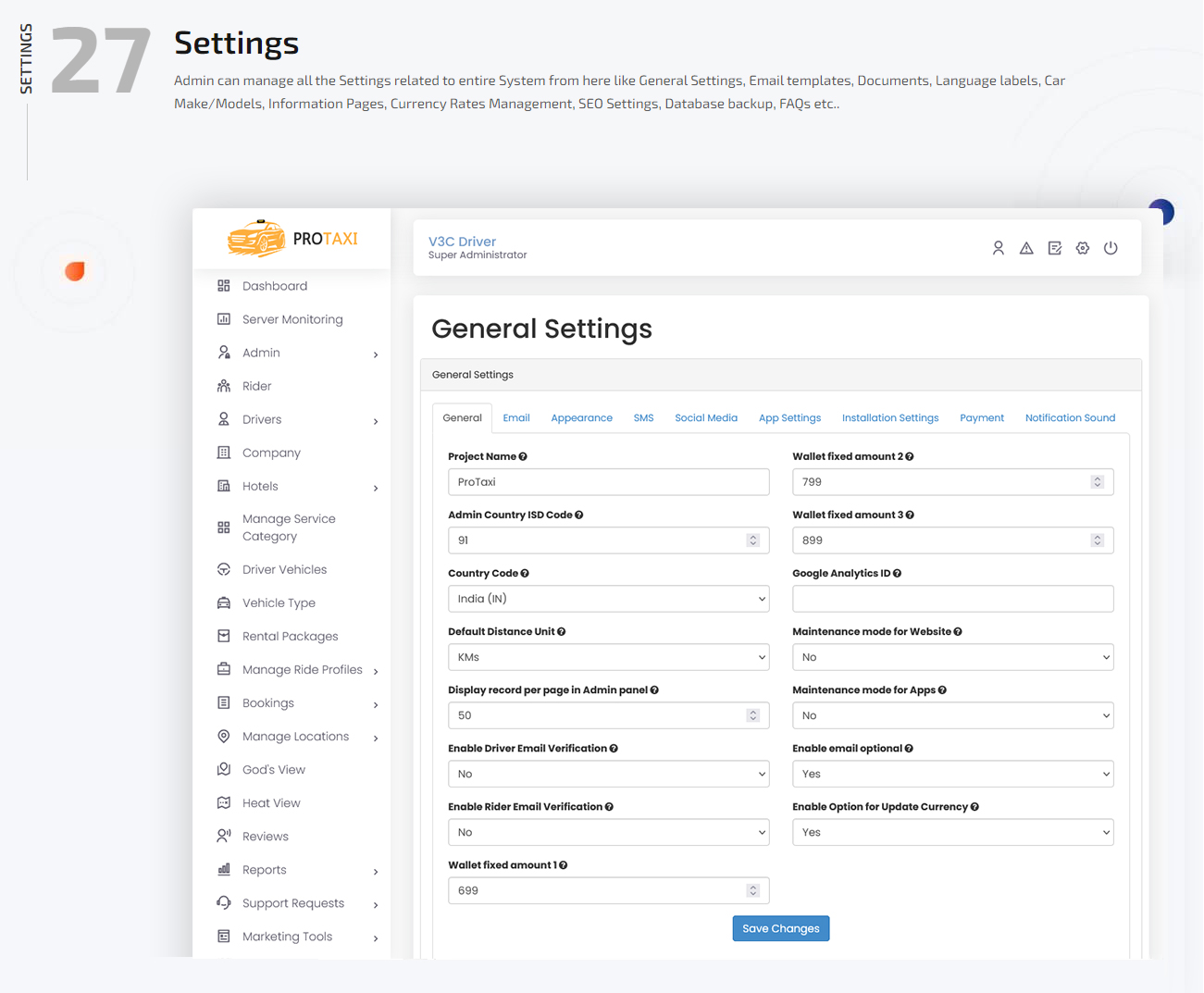Click the Marketing Tools icon
The height and width of the screenshot is (993, 1204).
[224, 936]
